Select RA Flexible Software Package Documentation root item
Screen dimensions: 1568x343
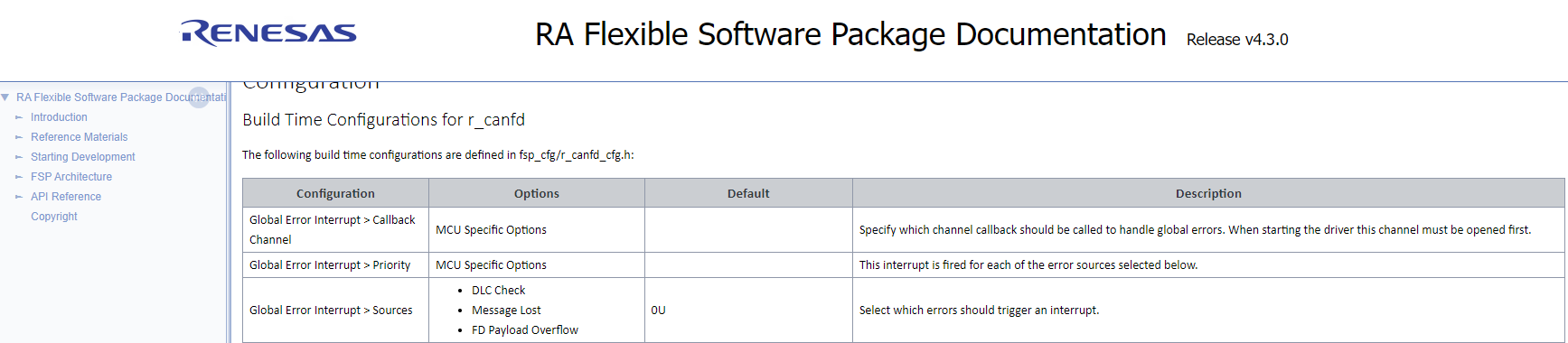click(x=120, y=97)
